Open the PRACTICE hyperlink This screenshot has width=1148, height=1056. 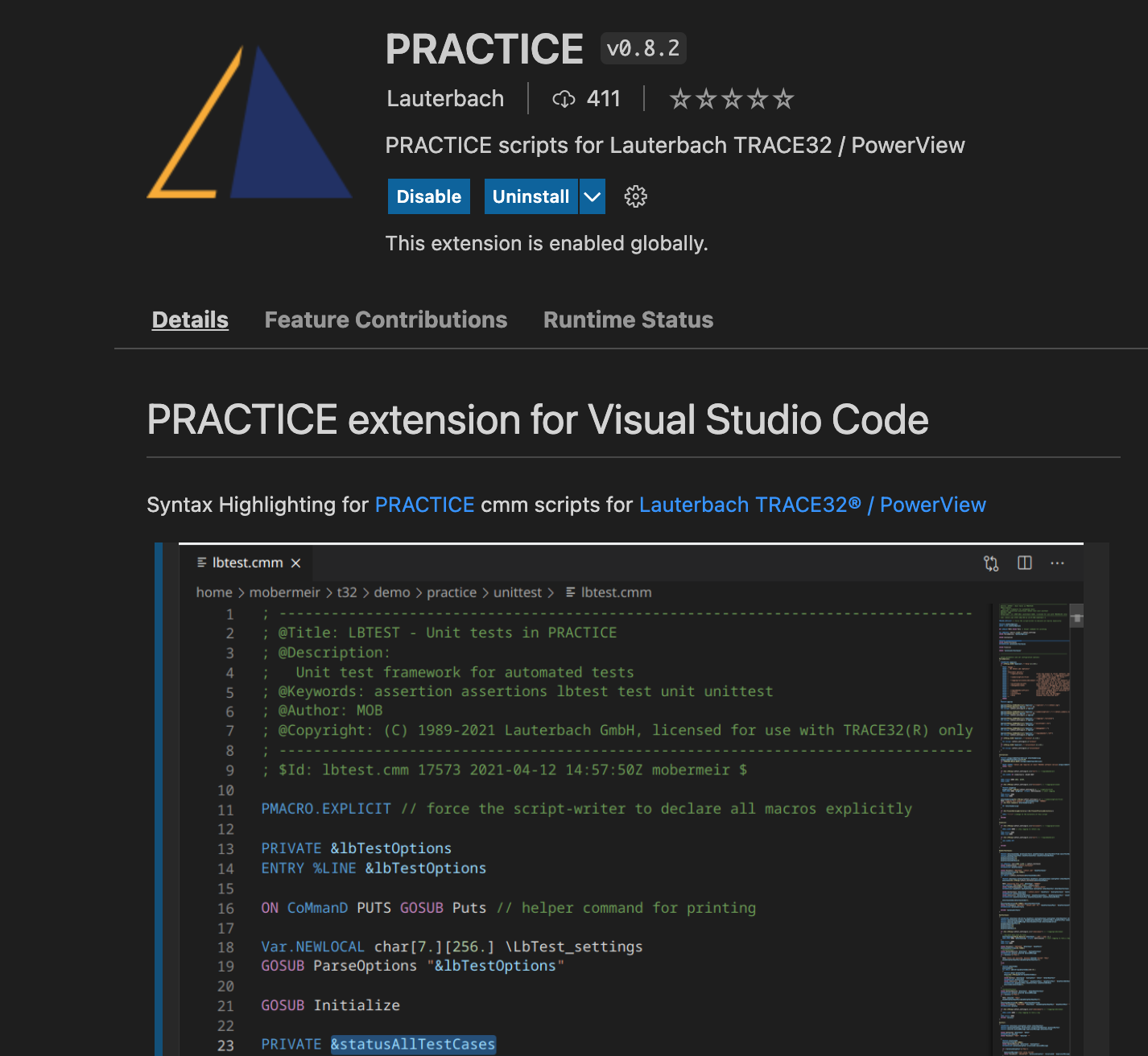point(424,505)
